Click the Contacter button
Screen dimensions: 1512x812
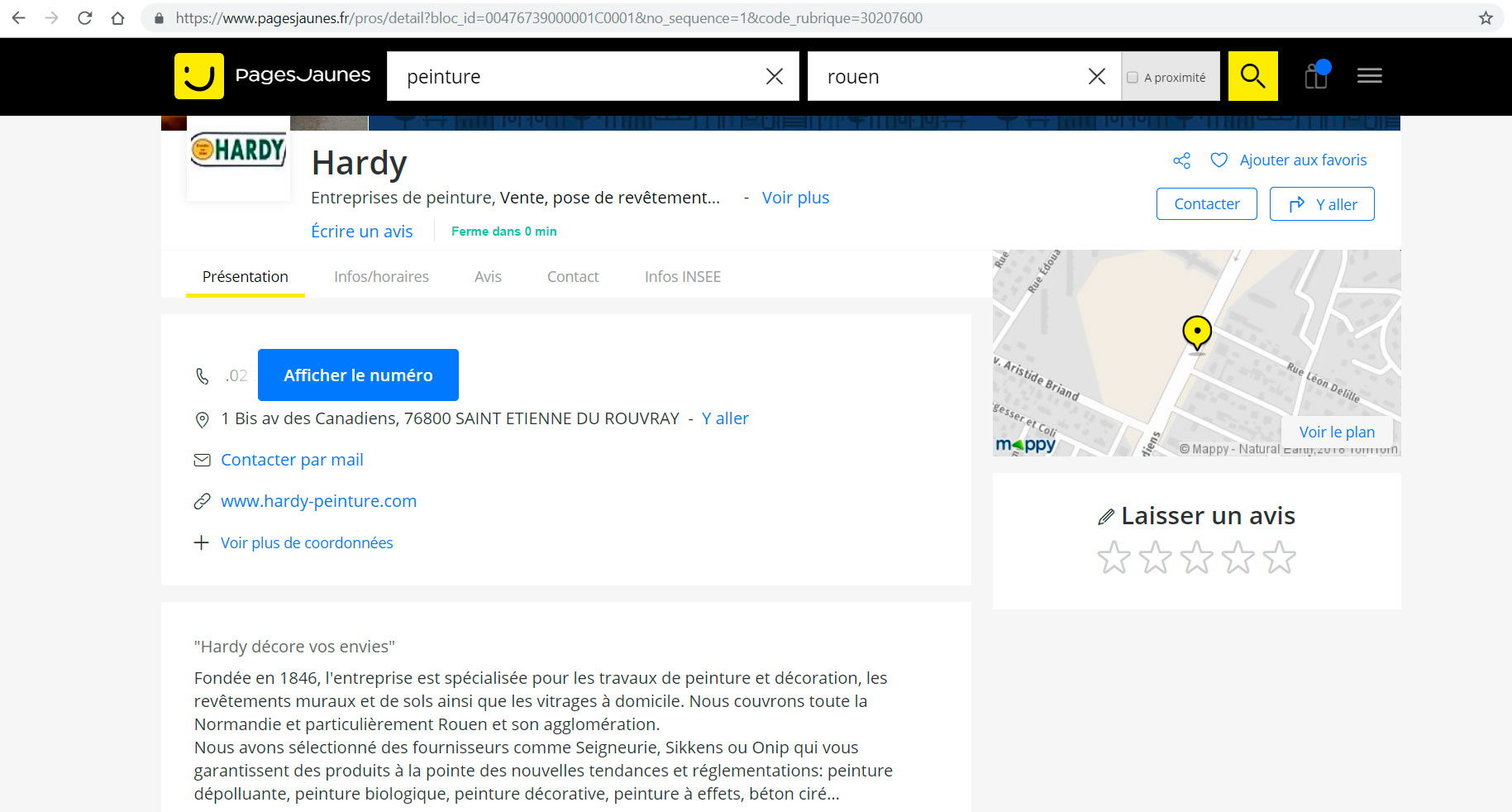[x=1207, y=204]
